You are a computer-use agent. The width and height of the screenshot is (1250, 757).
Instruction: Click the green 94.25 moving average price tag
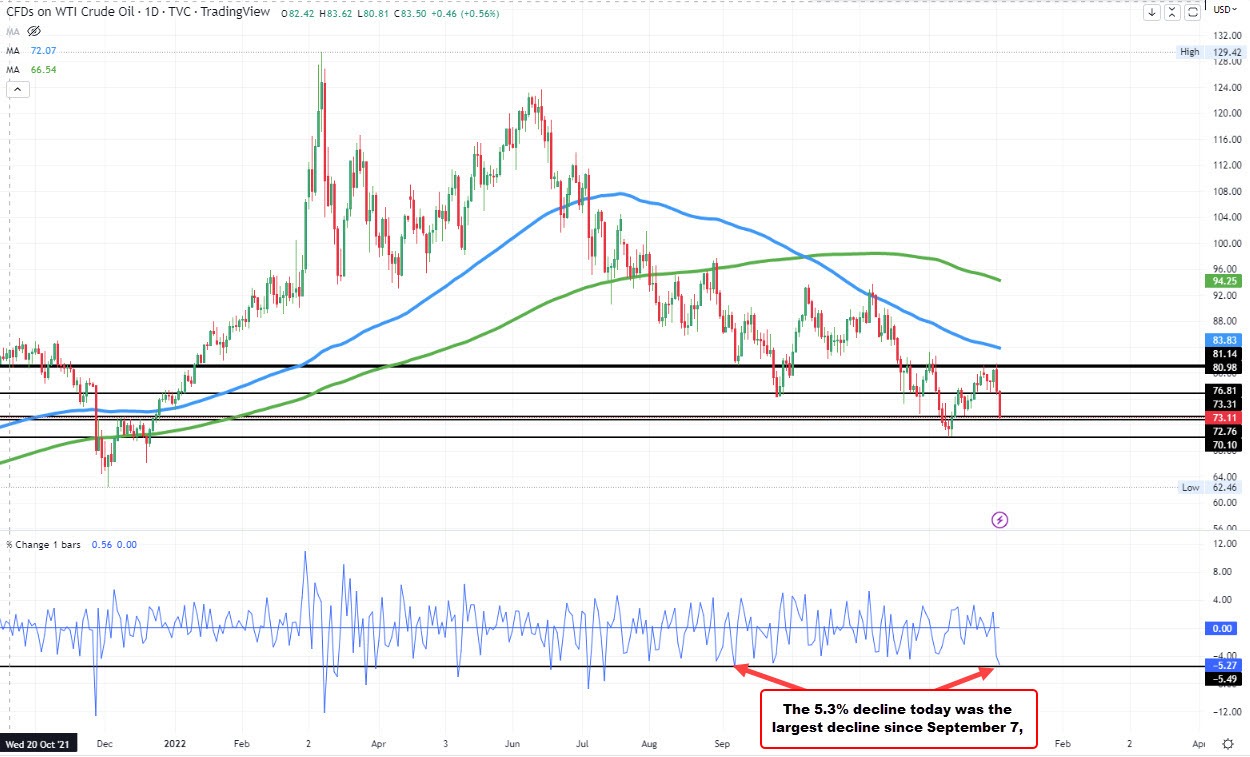coord(1225,282)
